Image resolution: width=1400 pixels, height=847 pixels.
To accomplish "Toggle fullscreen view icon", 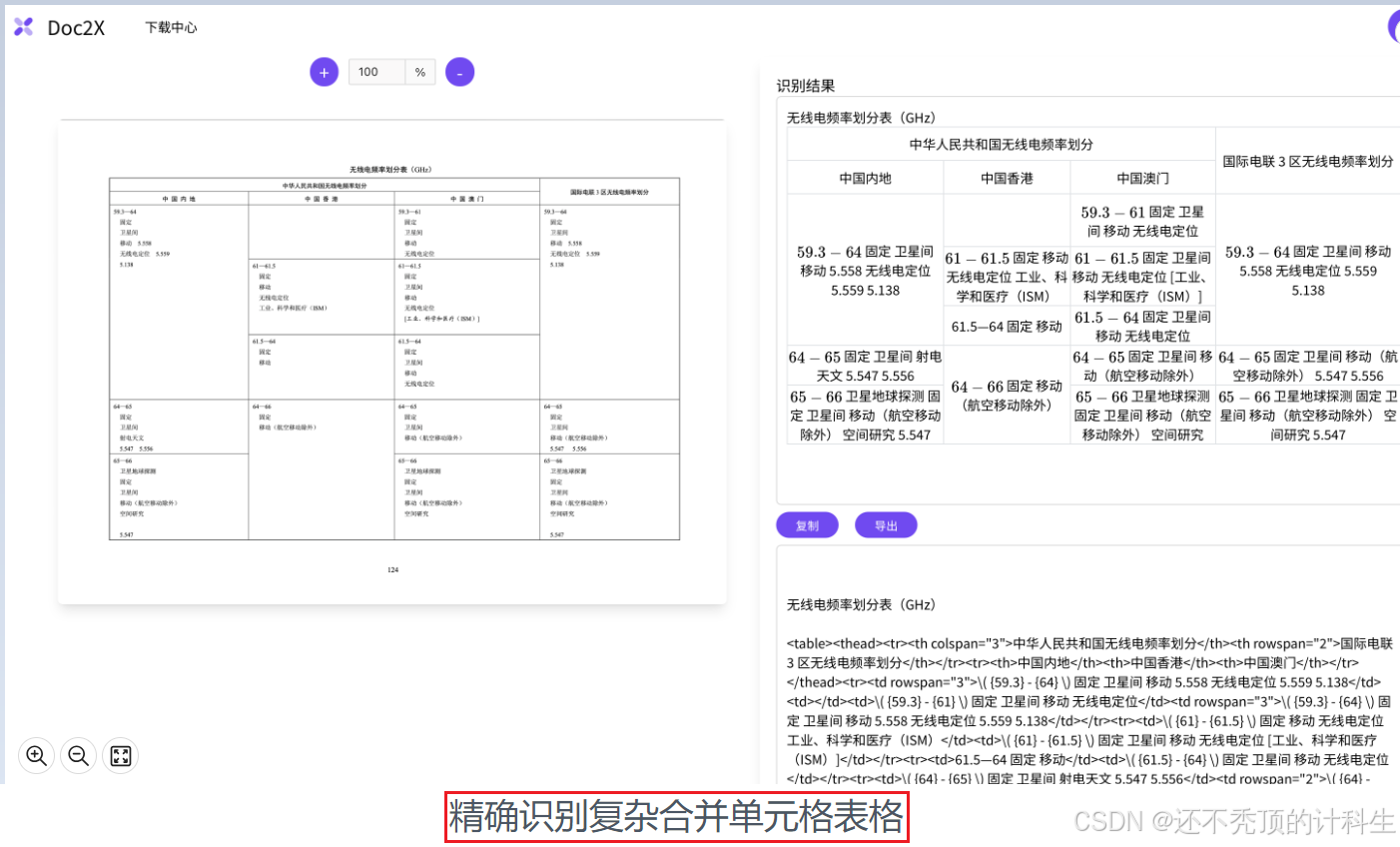I will click(x=120, y=755).
